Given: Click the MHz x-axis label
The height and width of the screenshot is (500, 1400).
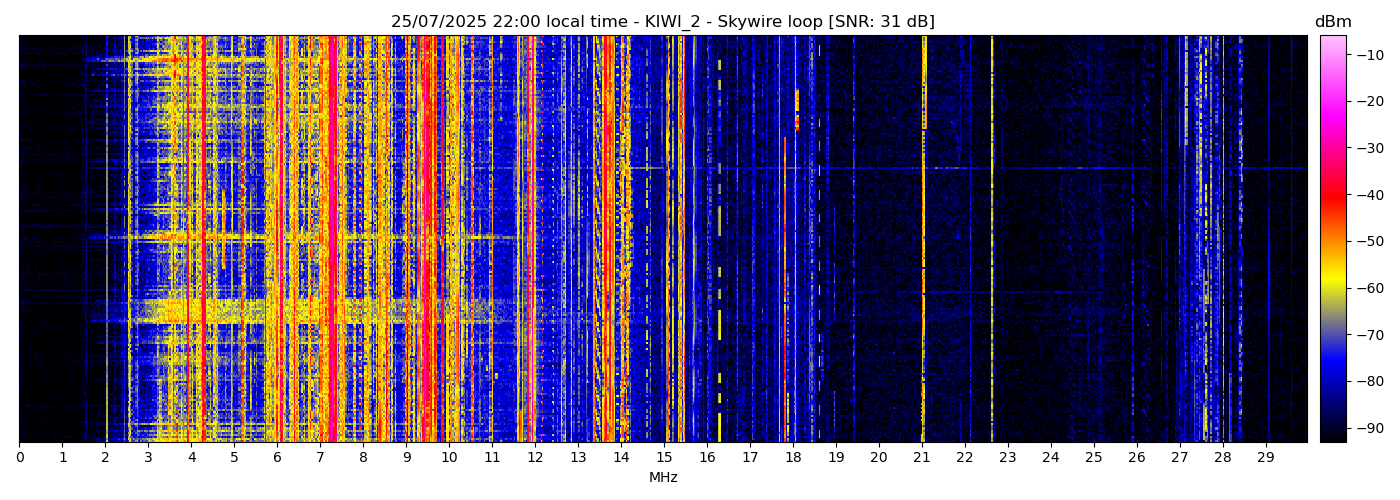Looking at the screenshot, I should tap(663, 478).
